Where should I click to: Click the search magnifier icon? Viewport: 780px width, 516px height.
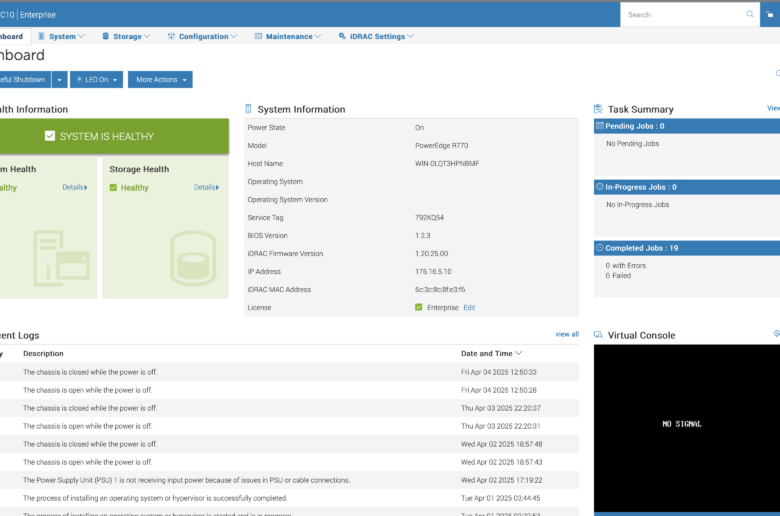750,14
